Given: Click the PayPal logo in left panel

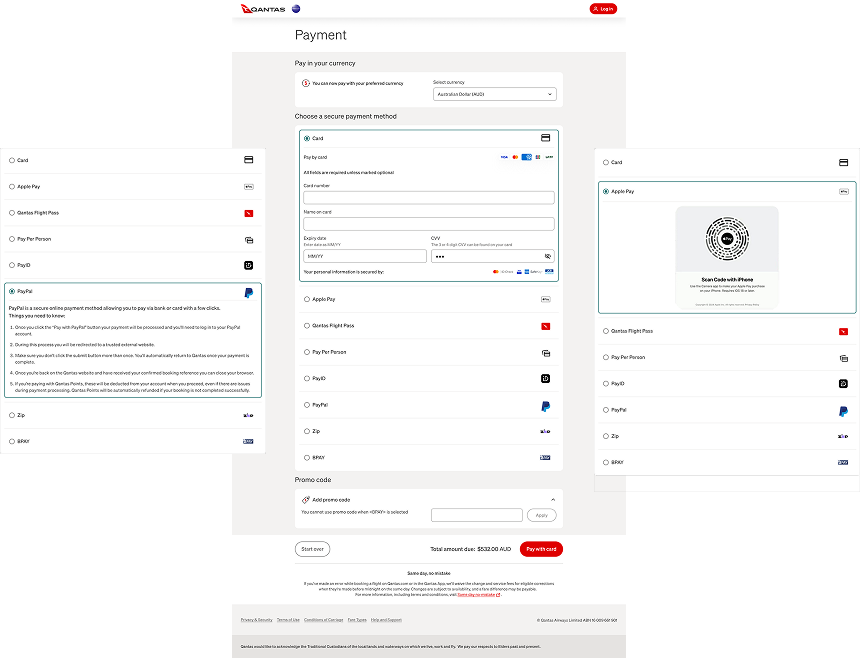Looking at the screenshot, I should pos(248,293).
